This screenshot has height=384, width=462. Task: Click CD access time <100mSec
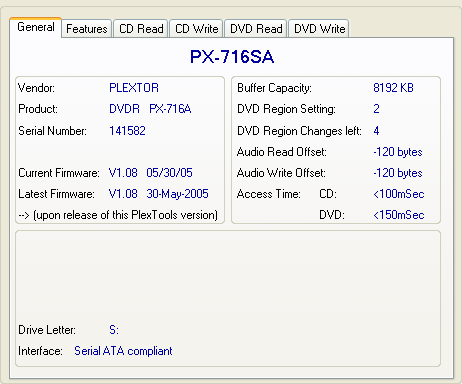[x=399, y=194]
